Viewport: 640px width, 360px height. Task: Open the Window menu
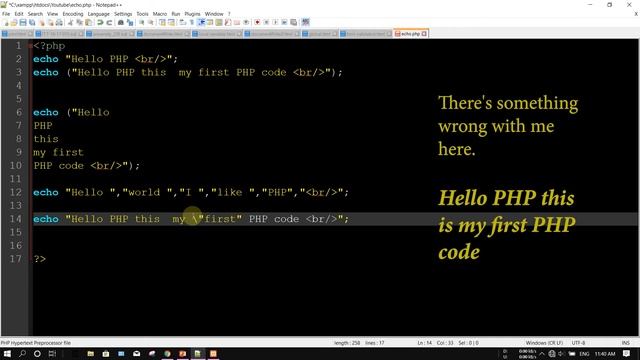[x=214, y=14]
